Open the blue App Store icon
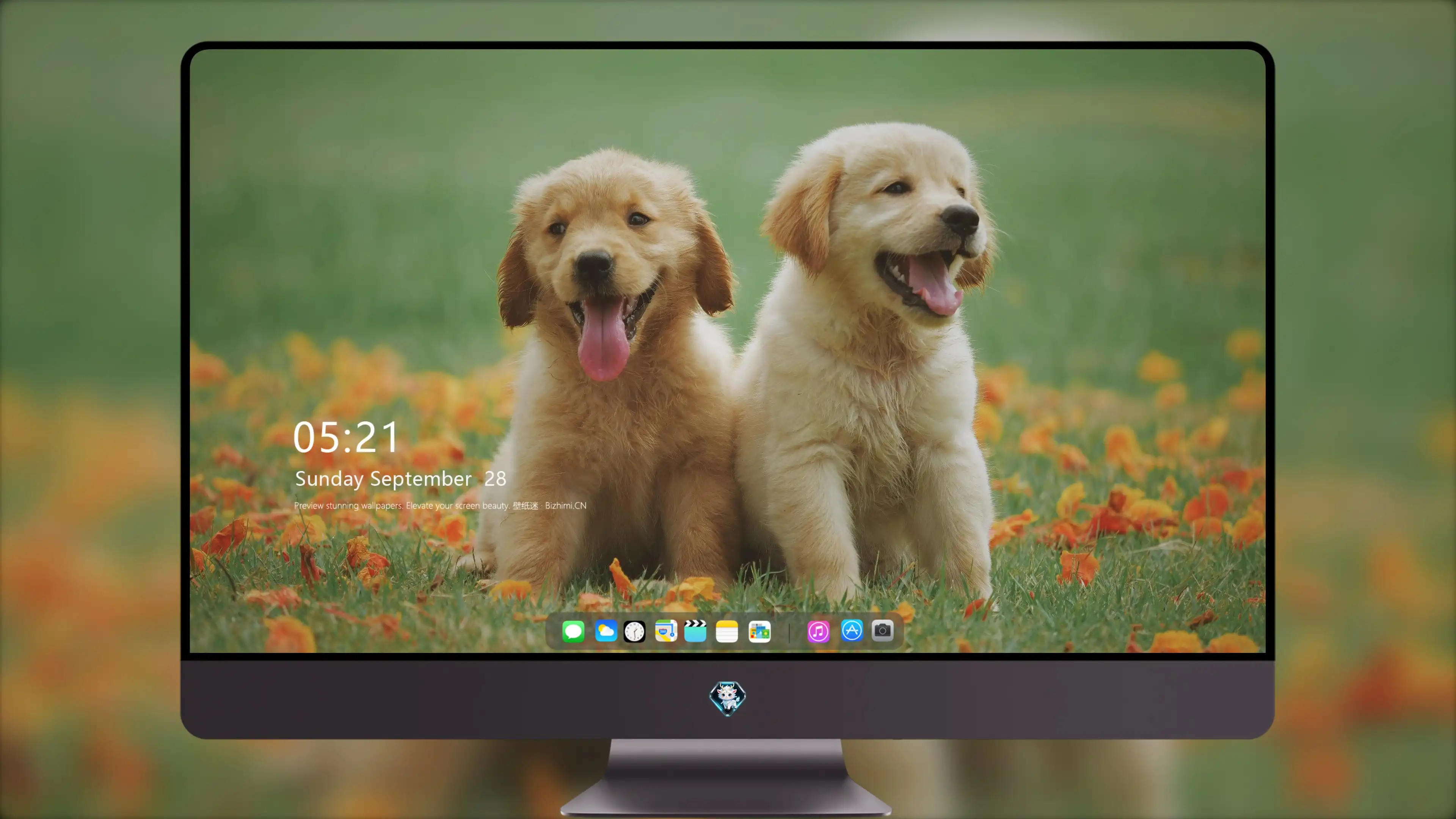This screenshot has width=1456, height=819. click(852, 630)
